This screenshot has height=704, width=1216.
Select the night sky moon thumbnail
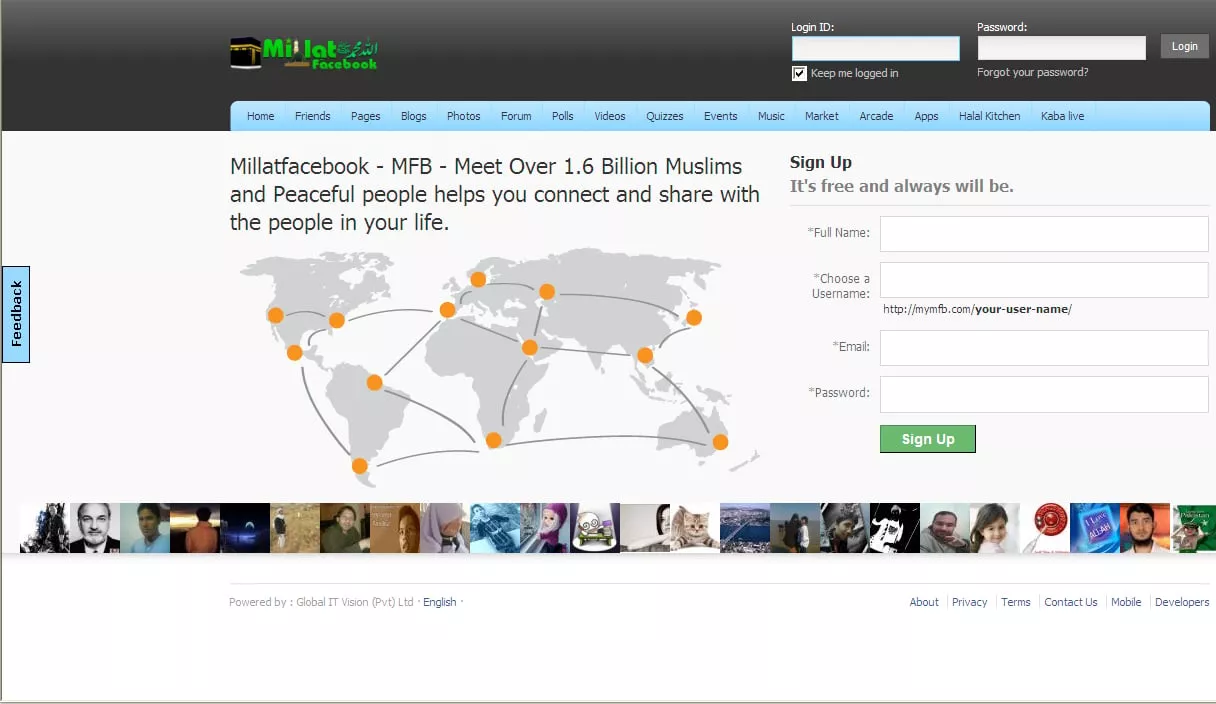(x=245, y=528)
